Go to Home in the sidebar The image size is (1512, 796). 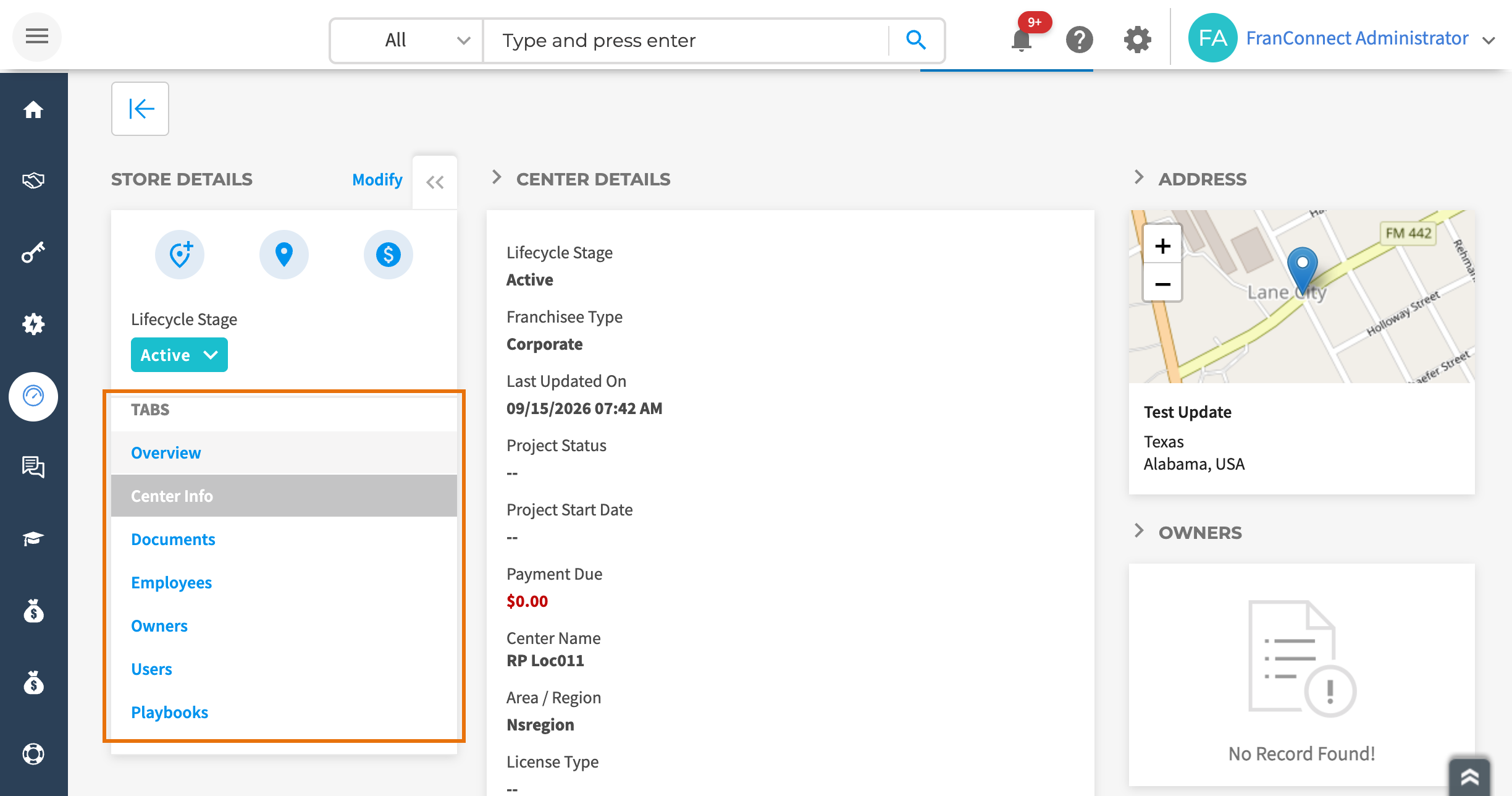33,109
